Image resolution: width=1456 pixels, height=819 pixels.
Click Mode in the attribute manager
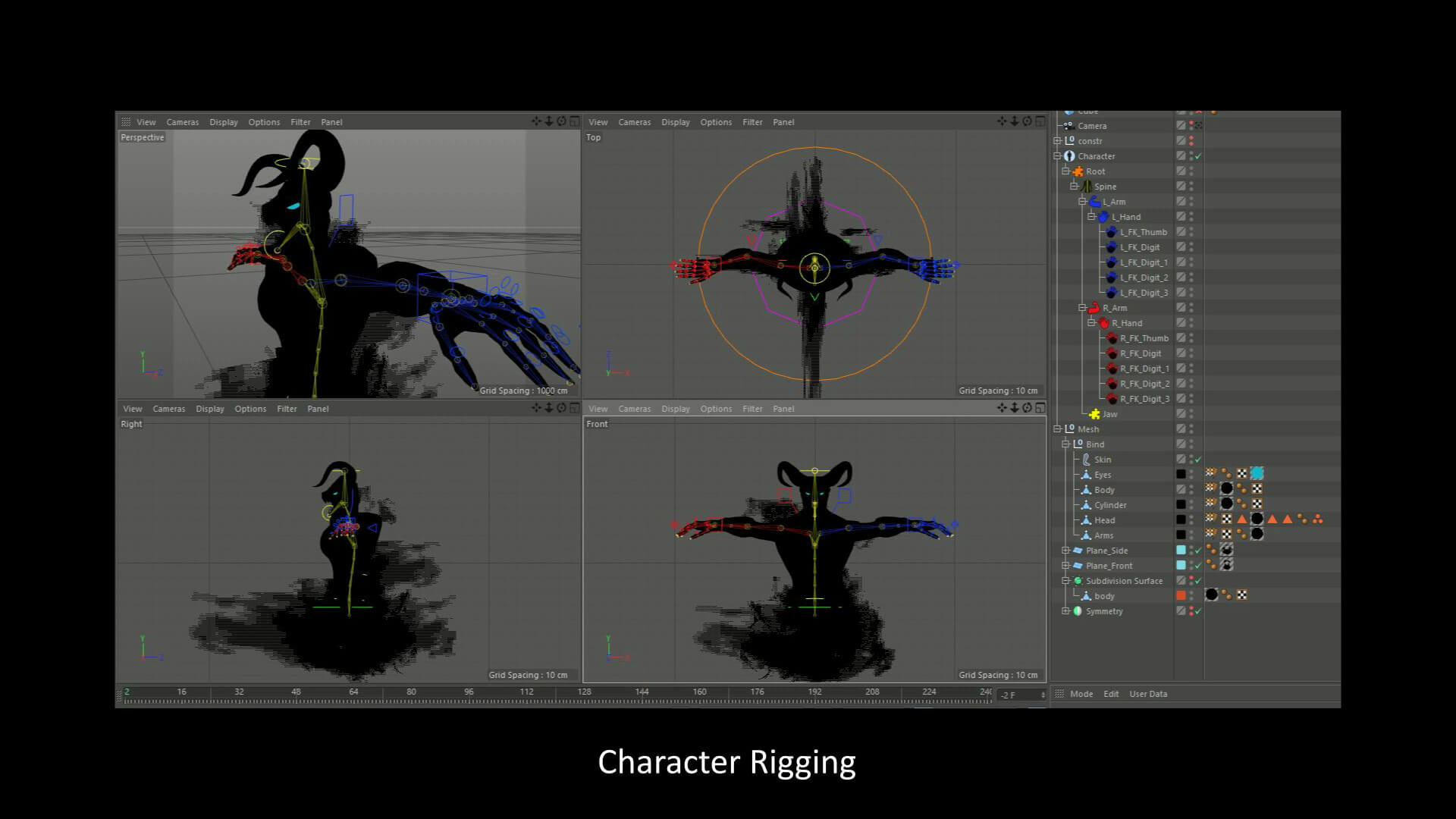(x=1081, y=694)
